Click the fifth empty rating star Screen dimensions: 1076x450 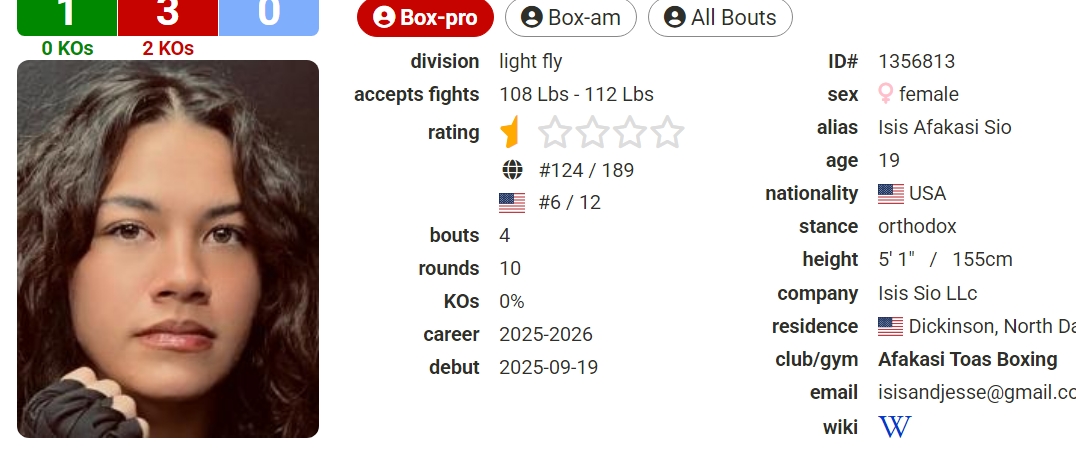click(x=667, y=132)
